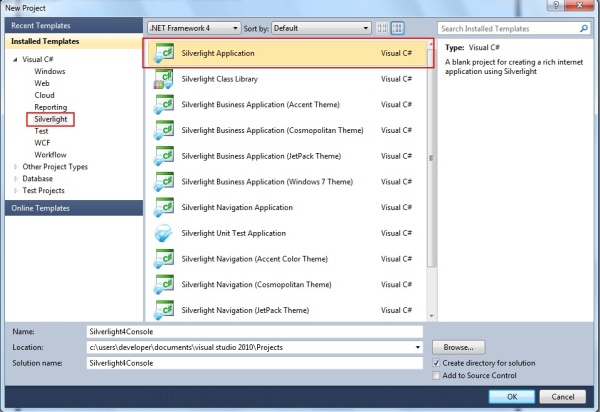Collapse the Visual C# tree node

[x=15, y=60]
